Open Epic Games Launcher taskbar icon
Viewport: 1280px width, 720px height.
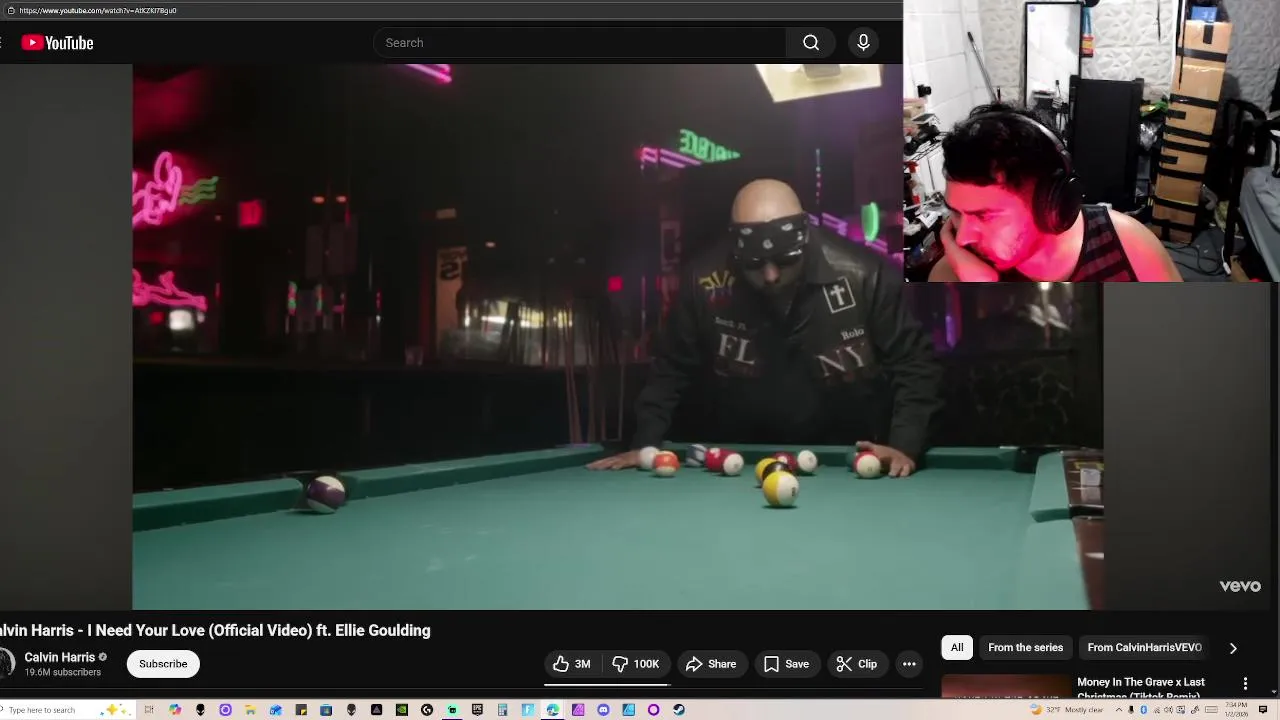pyautogui.click(x=477, y=710)
